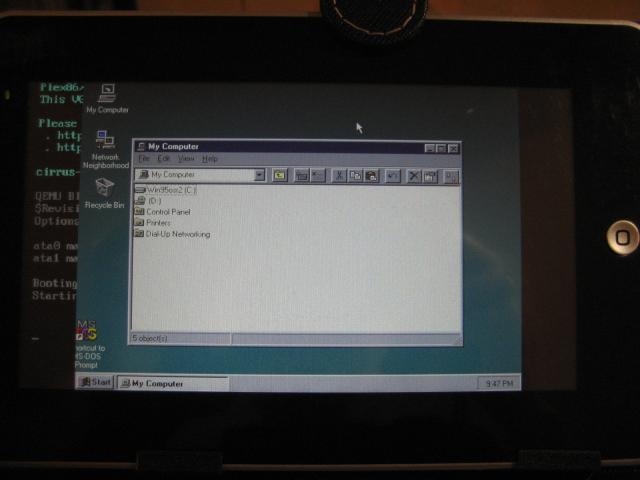Click the Undo toolbar icon

[393, 176]
